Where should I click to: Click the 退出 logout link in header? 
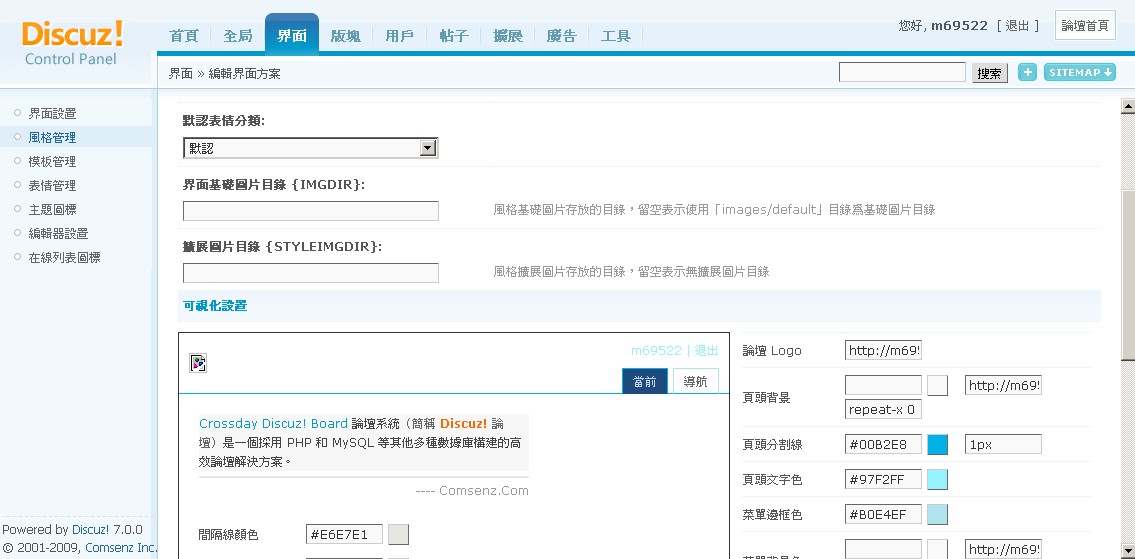point(1017,26)
